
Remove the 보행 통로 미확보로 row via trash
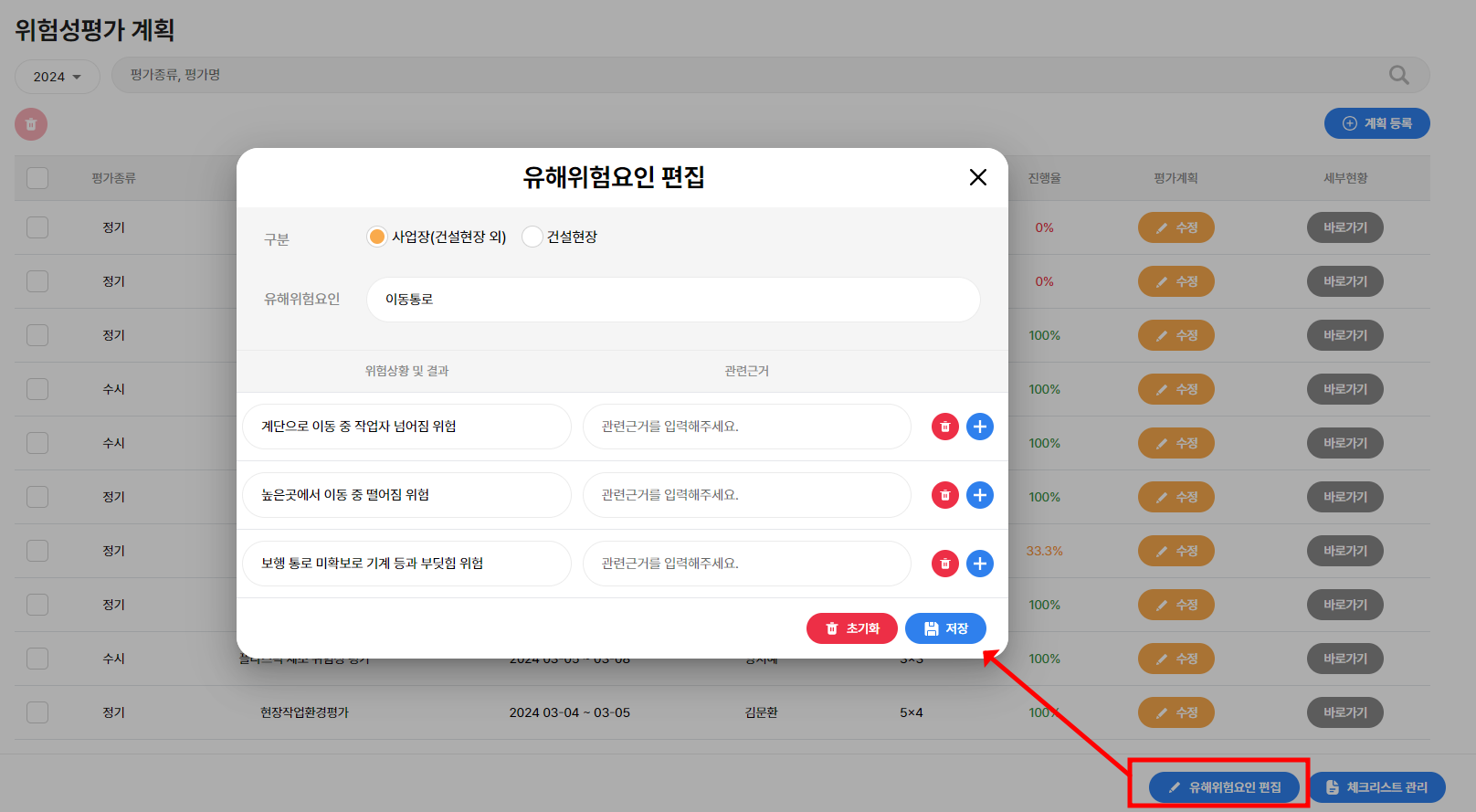click(944, 564)
